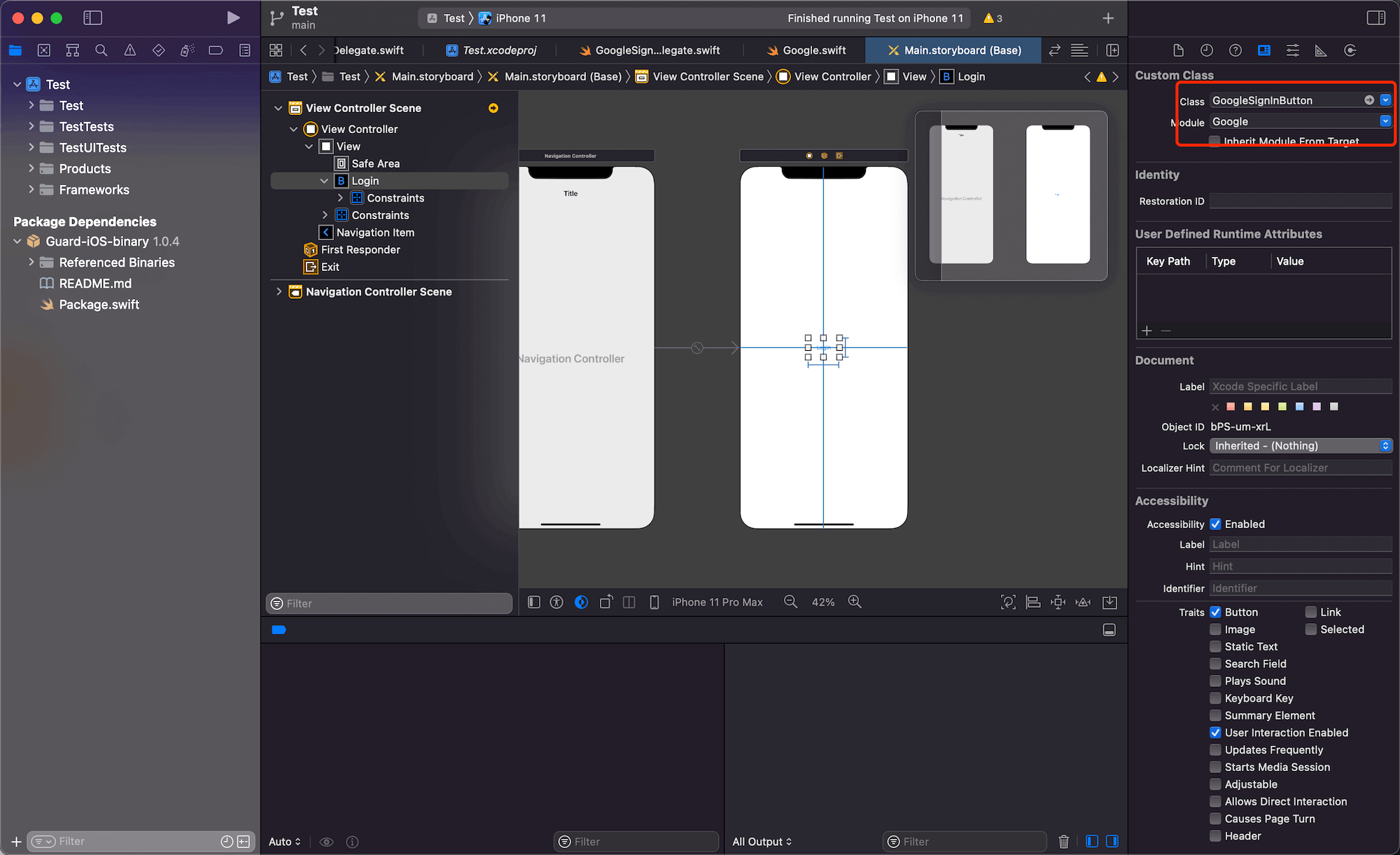Click the Restoration ID field
This screenshot has width=1400, height=855.
point(1300,201)
